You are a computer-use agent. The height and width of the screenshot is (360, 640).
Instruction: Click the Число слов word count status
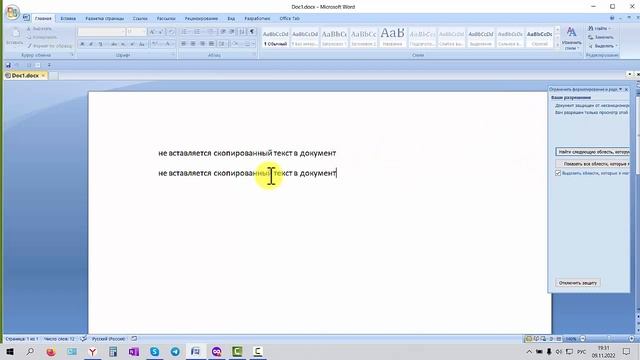click(59, 339)
